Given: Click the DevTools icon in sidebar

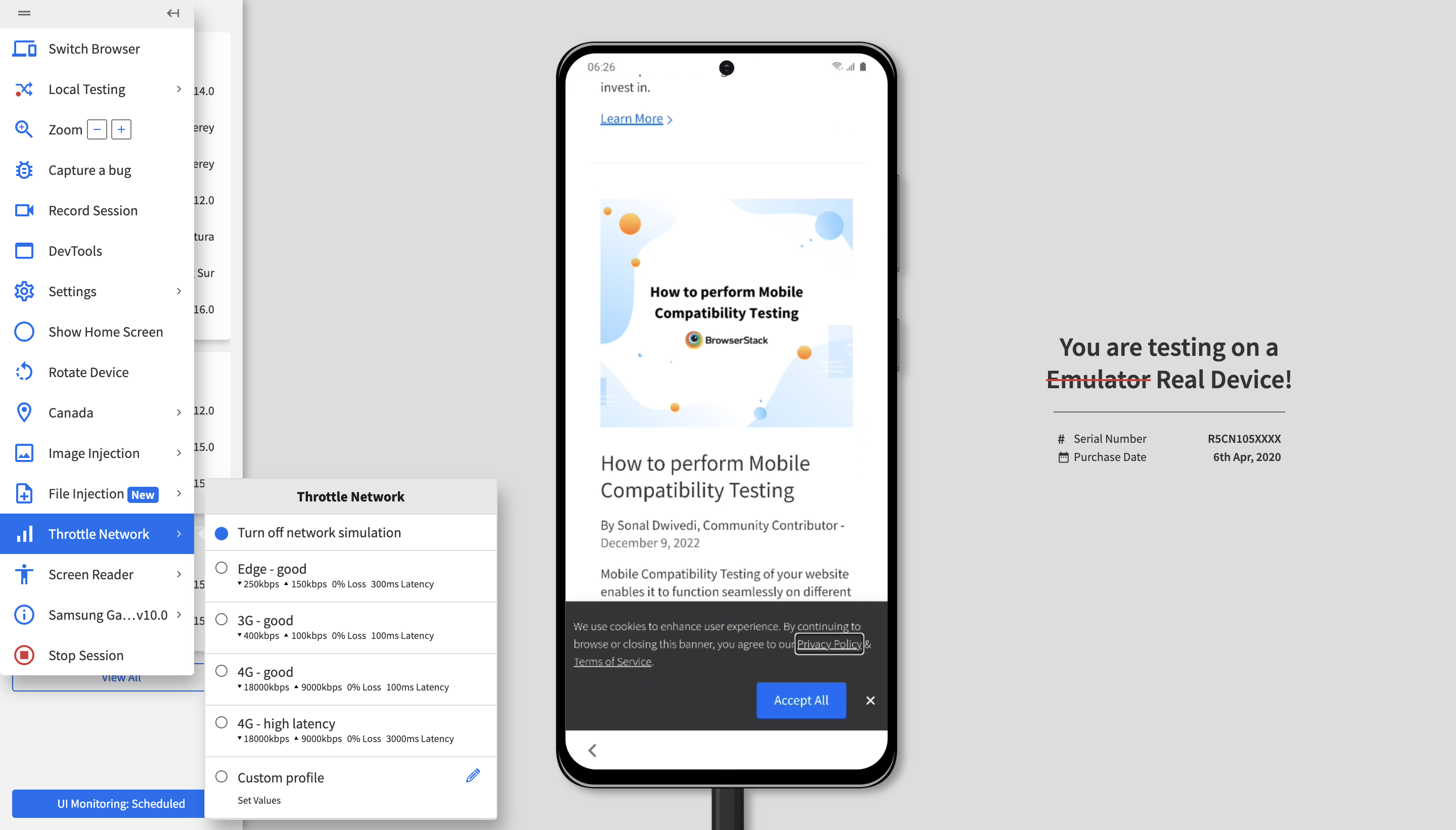Looking at the screenshot, I should [x=24, y=250].
